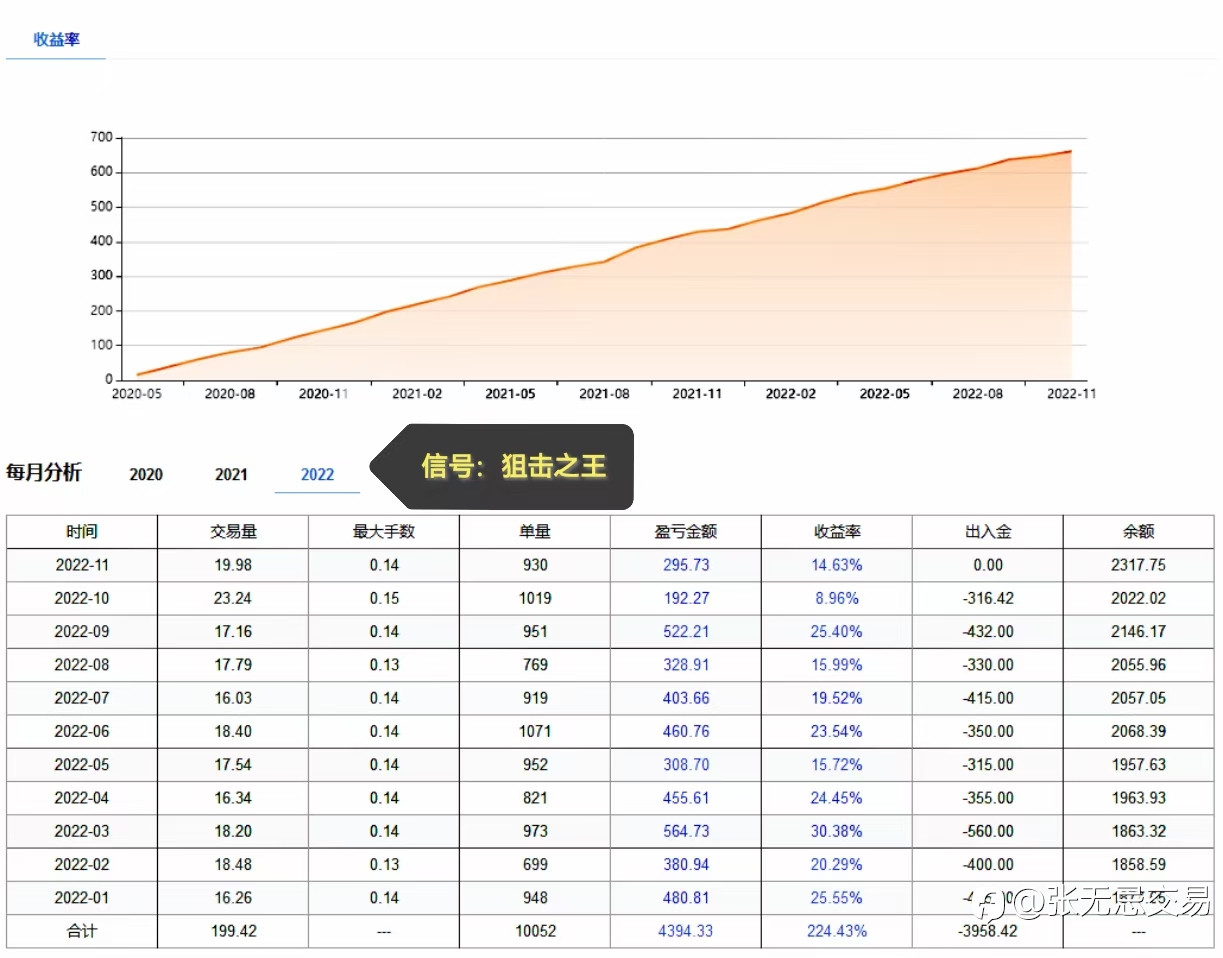The height and width of the screenshot is (958, 1223).
Task: Click the 最大手数 column header
Action: click(384, 532)
